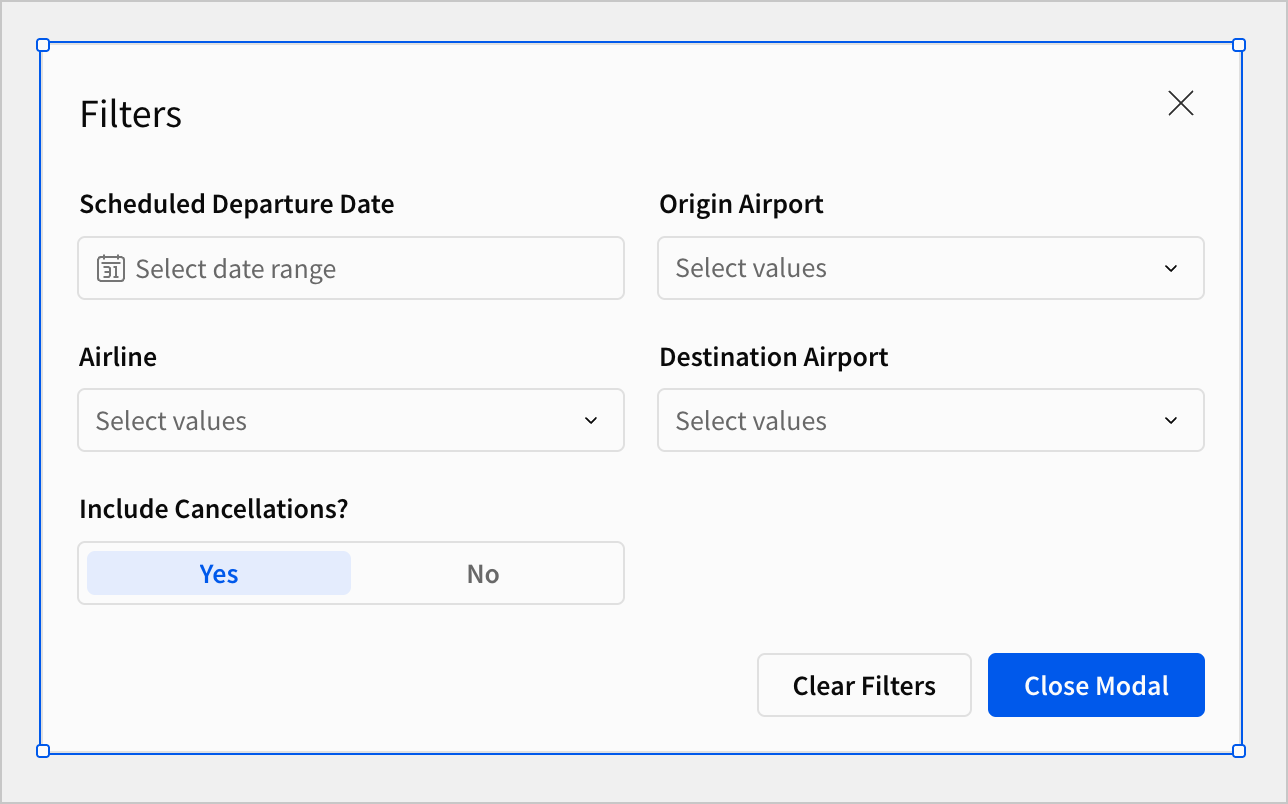
Task: Click the top-right selection handle of the modal
Action: 1239,45
